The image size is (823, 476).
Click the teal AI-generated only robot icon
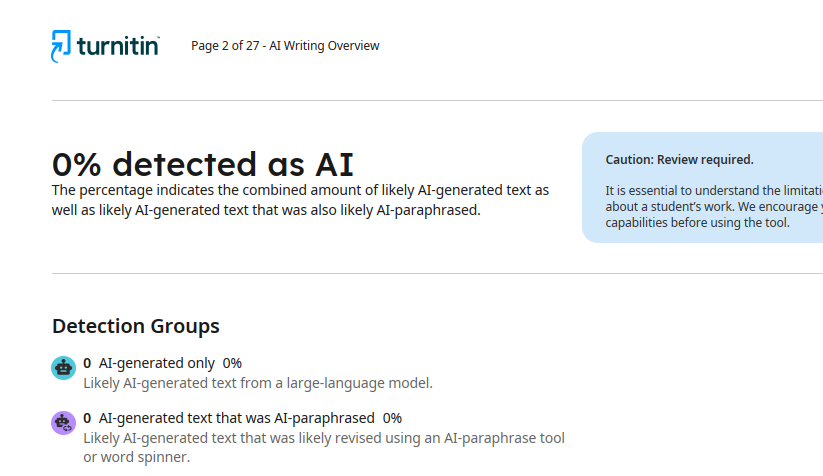pos(63,368)
